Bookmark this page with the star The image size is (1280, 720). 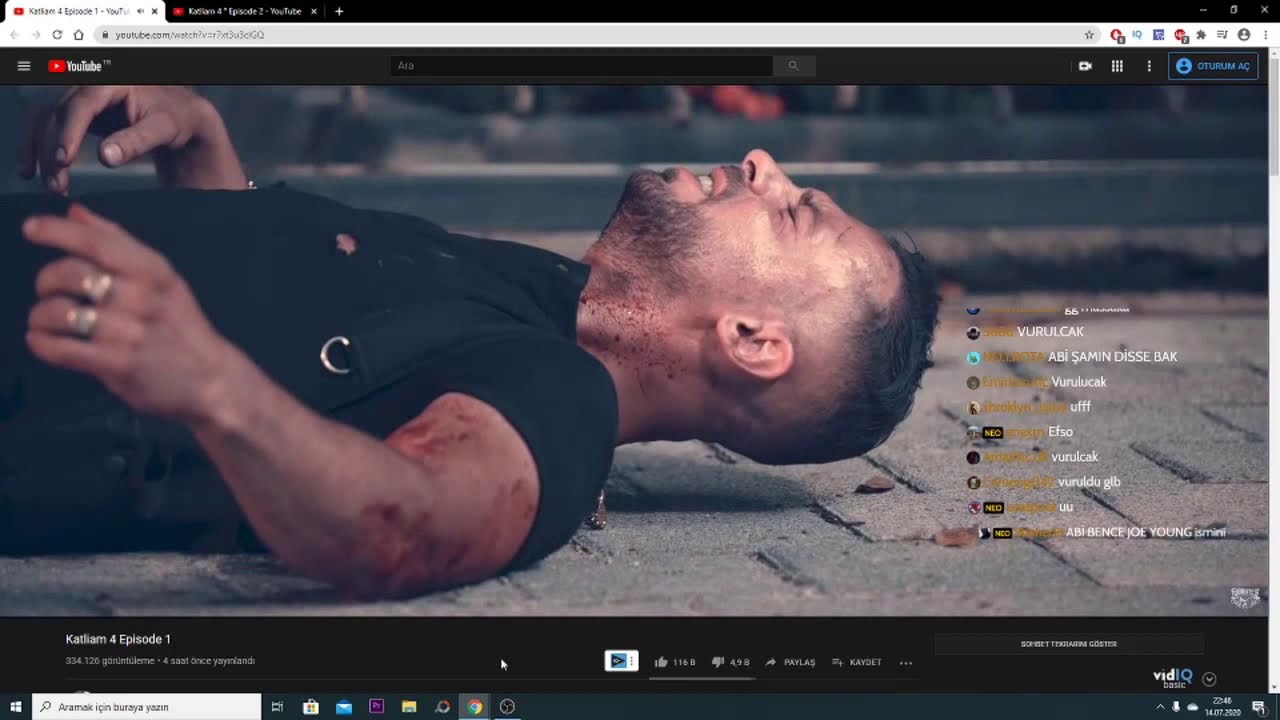tap(1089, 35)
